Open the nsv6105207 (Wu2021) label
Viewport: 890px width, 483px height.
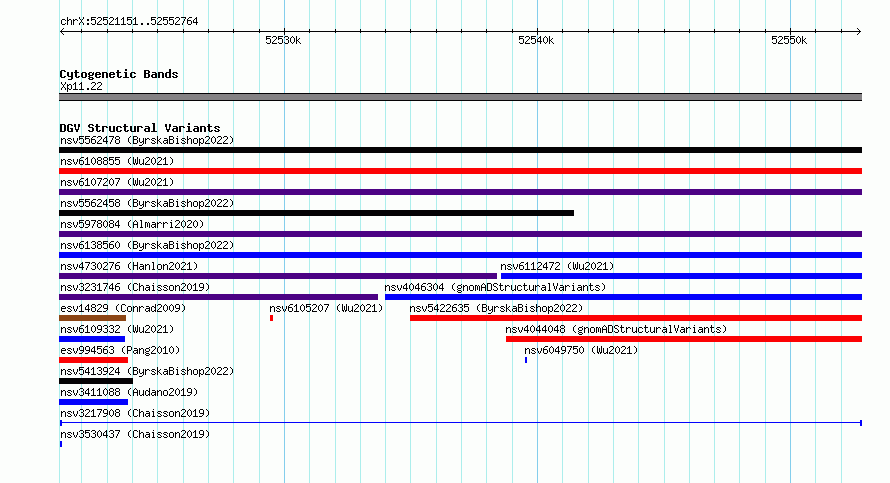click(326, 308)
